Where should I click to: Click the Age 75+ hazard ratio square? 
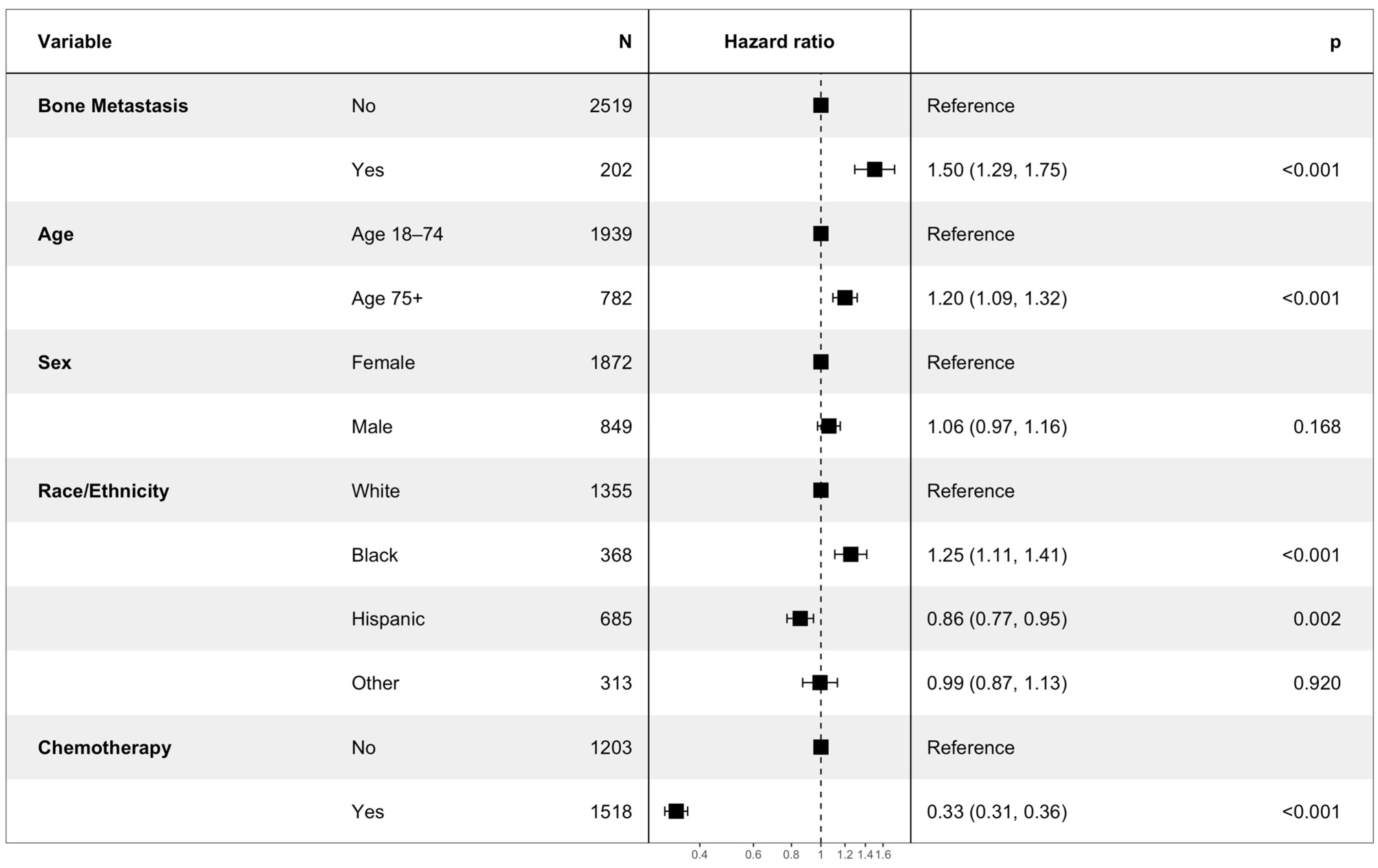coord(845,297)
